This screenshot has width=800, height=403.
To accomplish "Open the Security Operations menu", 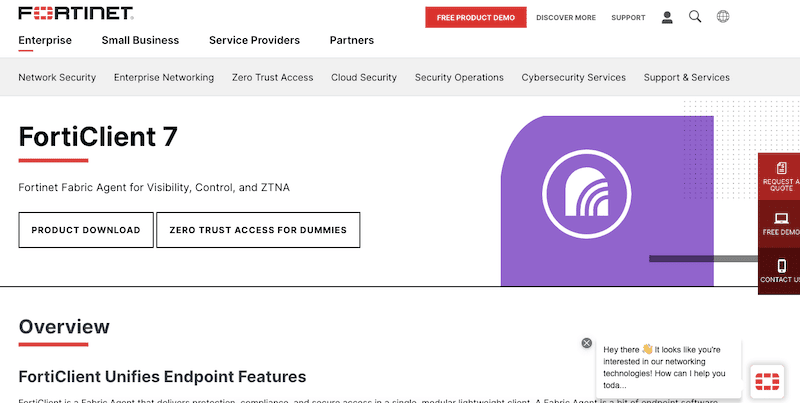I will pos(459,78).
